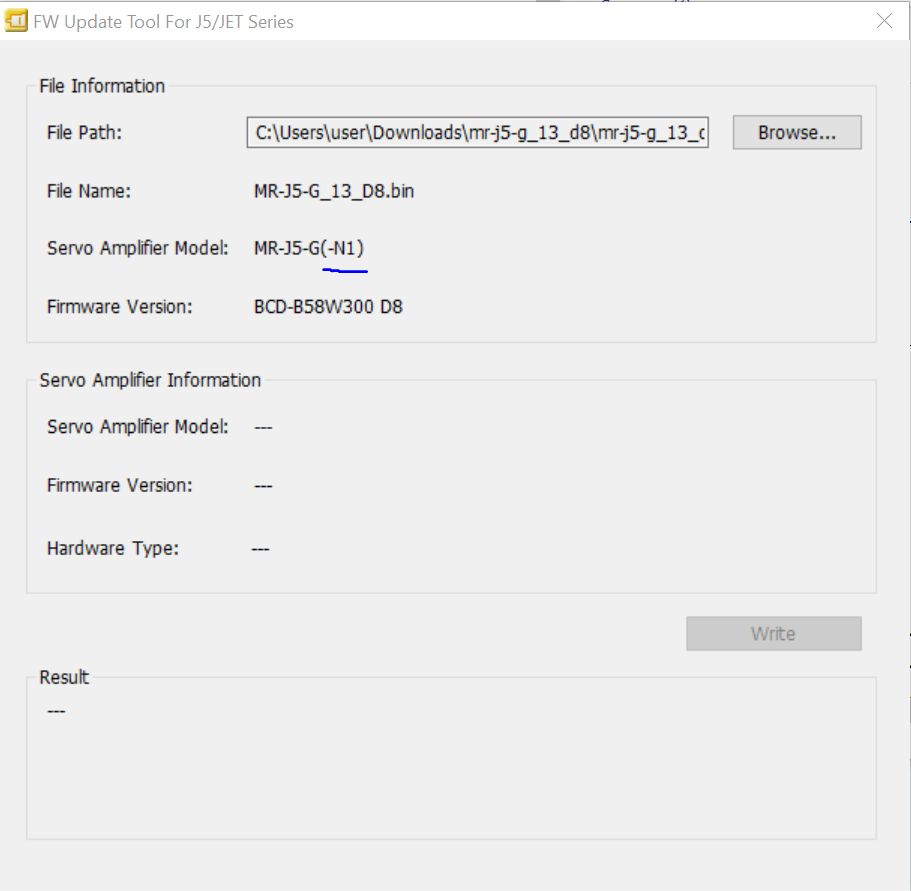Screen dimensions: 911x891
Task: Click Firmware Version label in File Information
Action: (x=119, y=307)
